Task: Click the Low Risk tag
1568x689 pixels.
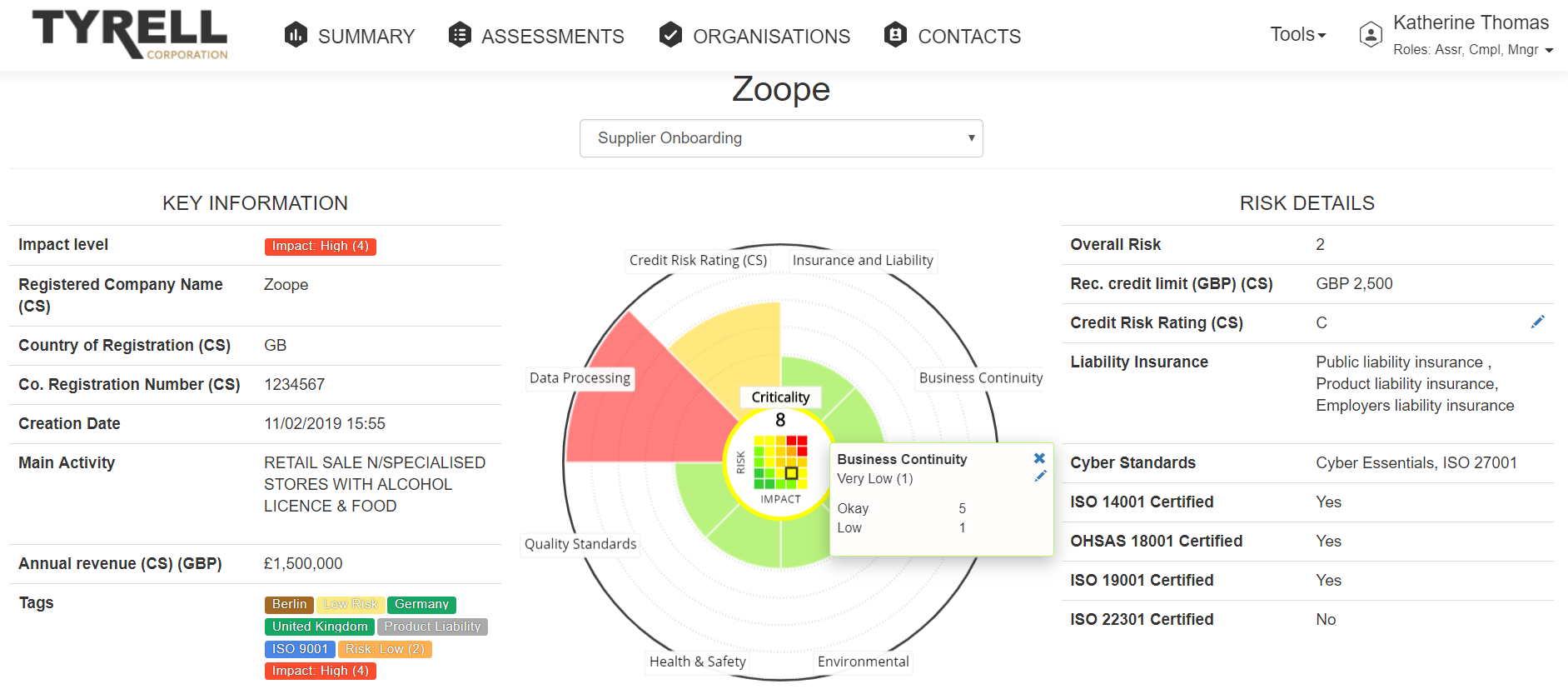Action: click(351, 605)
